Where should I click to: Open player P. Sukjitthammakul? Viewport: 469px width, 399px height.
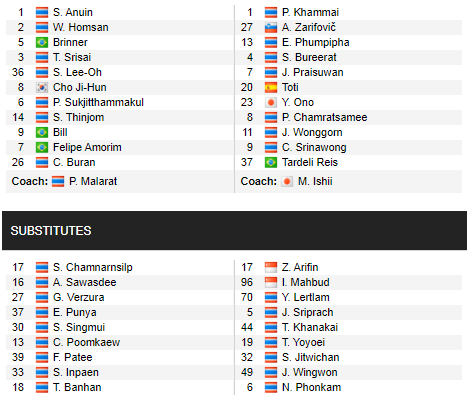click(98, 102)
